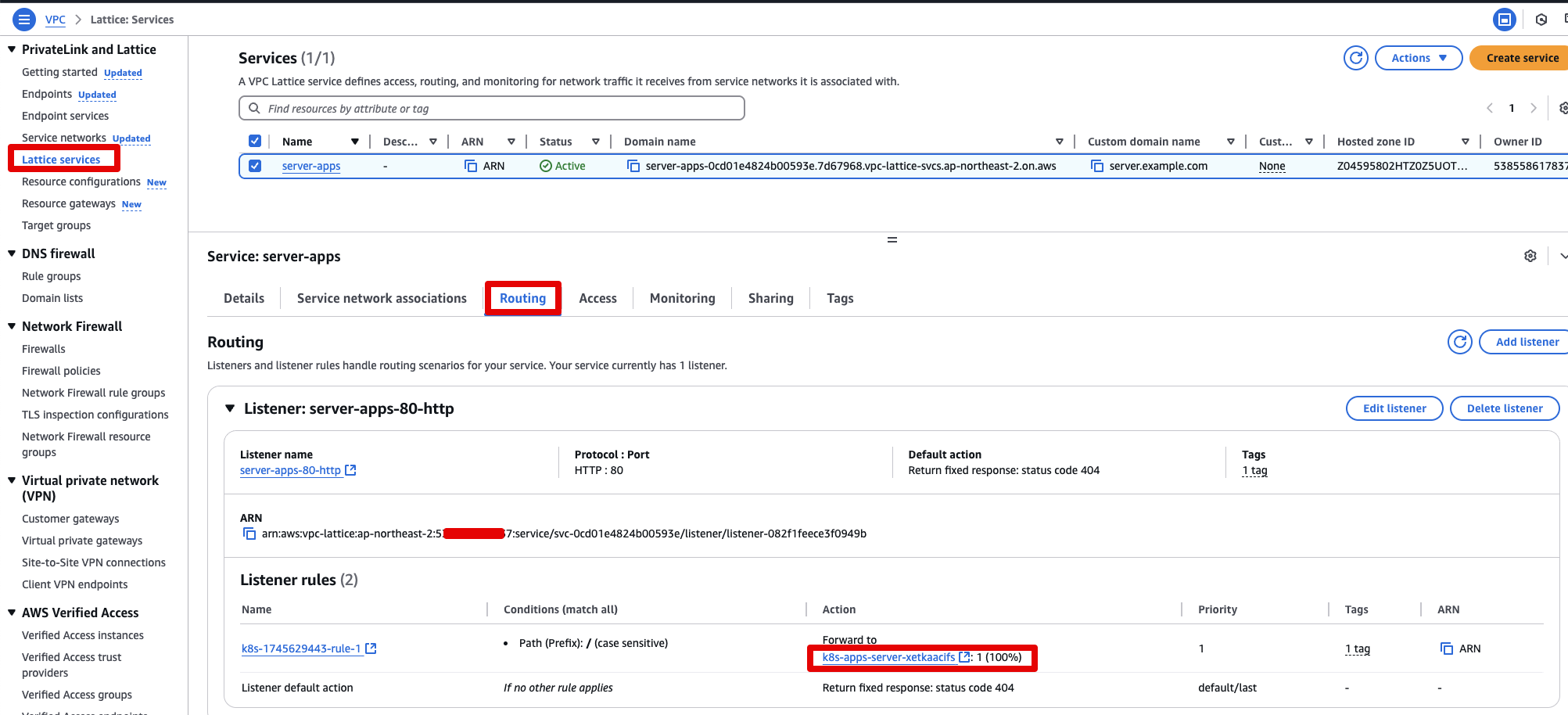Viewport: 1568px width, 715px height.
Task: Go to previous page of services
Action: point(1490,108)
